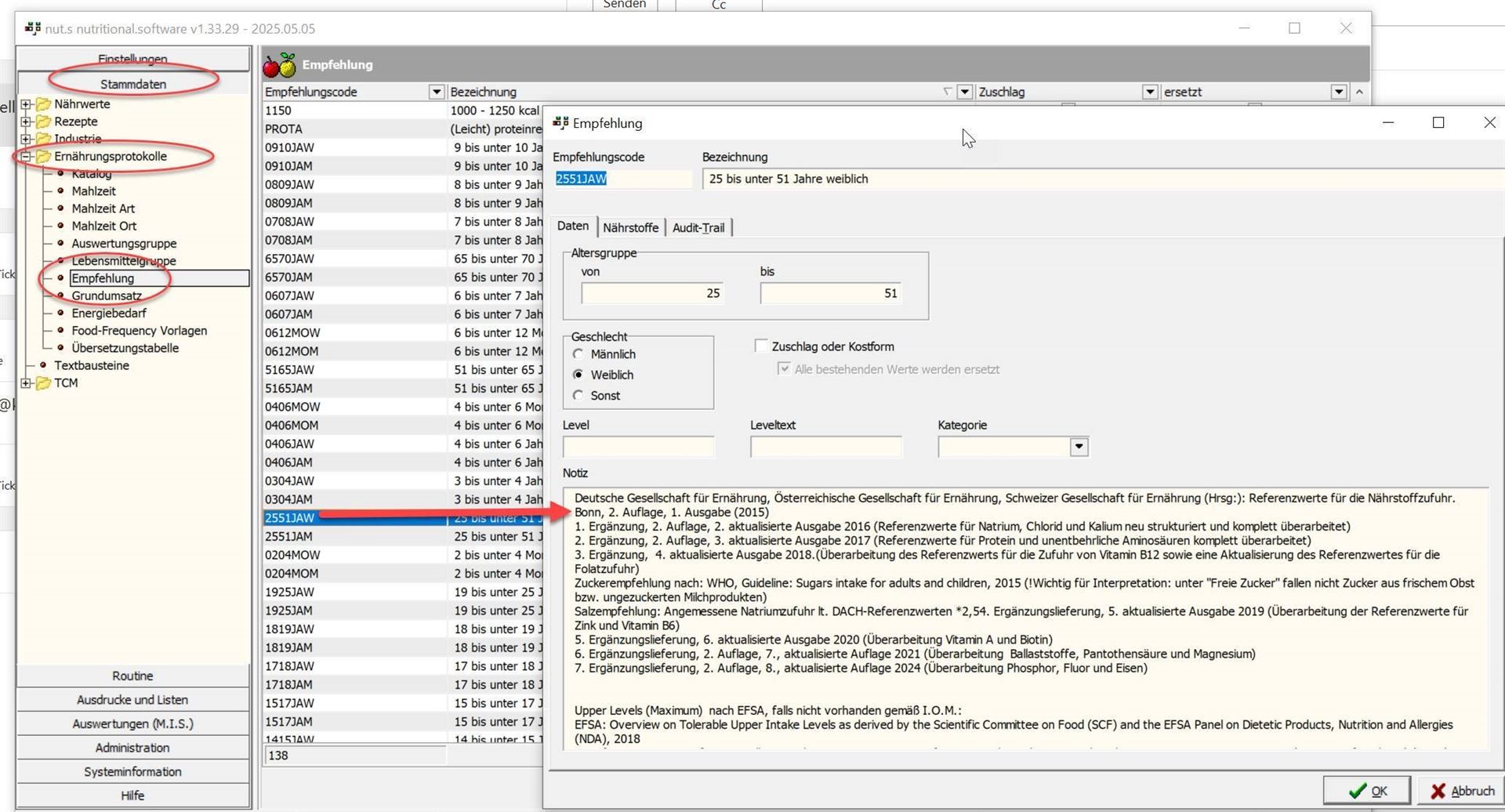
Task: Confirm with the OK button
Action: tap(1367, 790)
